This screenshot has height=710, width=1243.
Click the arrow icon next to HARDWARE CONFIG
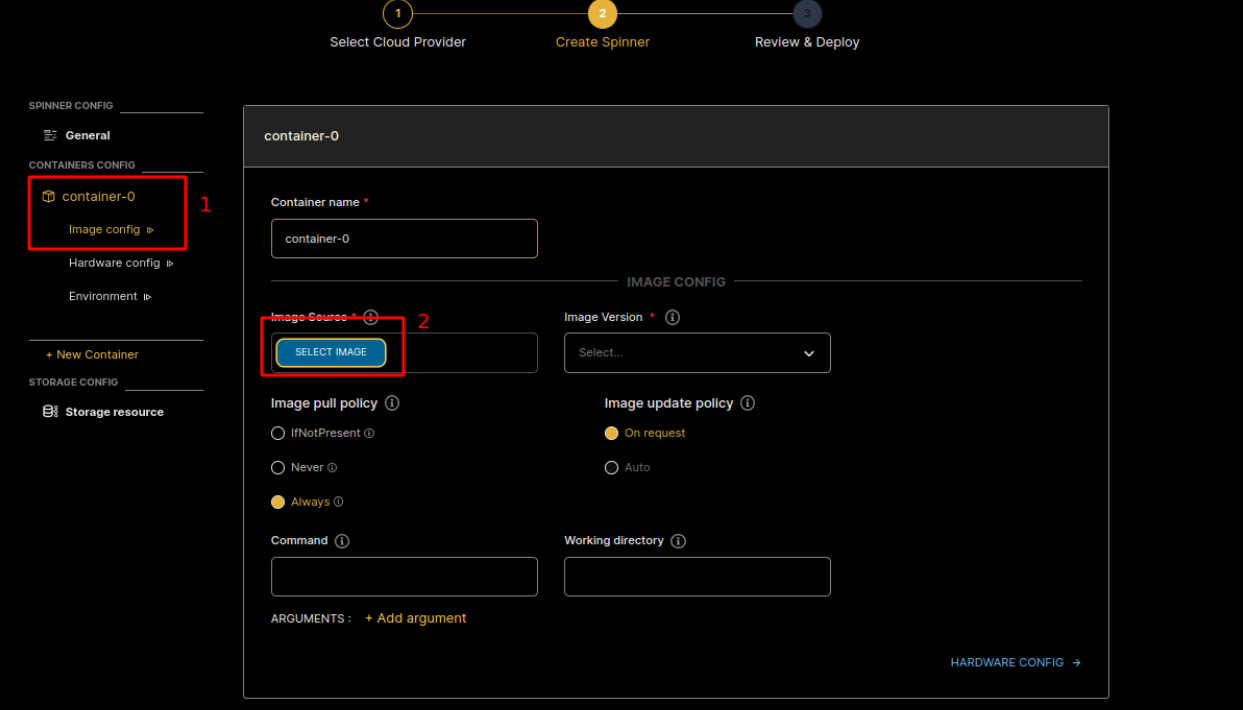(1076, 663)
